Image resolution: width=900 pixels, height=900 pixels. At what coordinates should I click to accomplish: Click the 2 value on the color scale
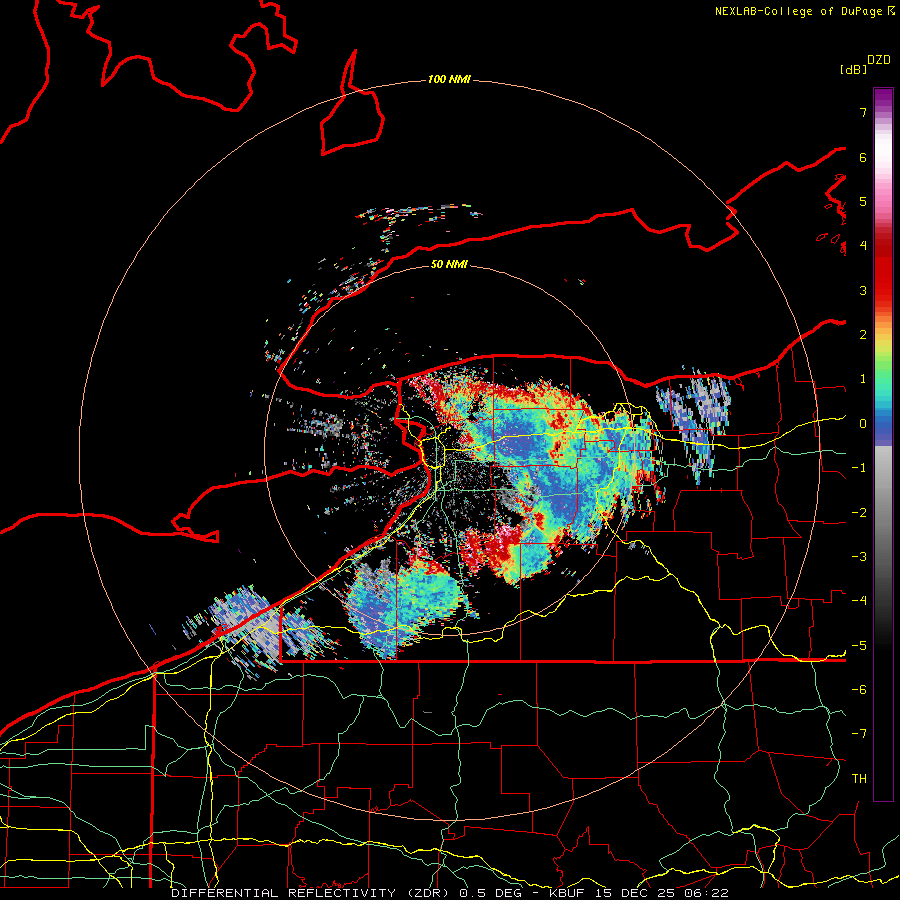click(x=863, y=335)
